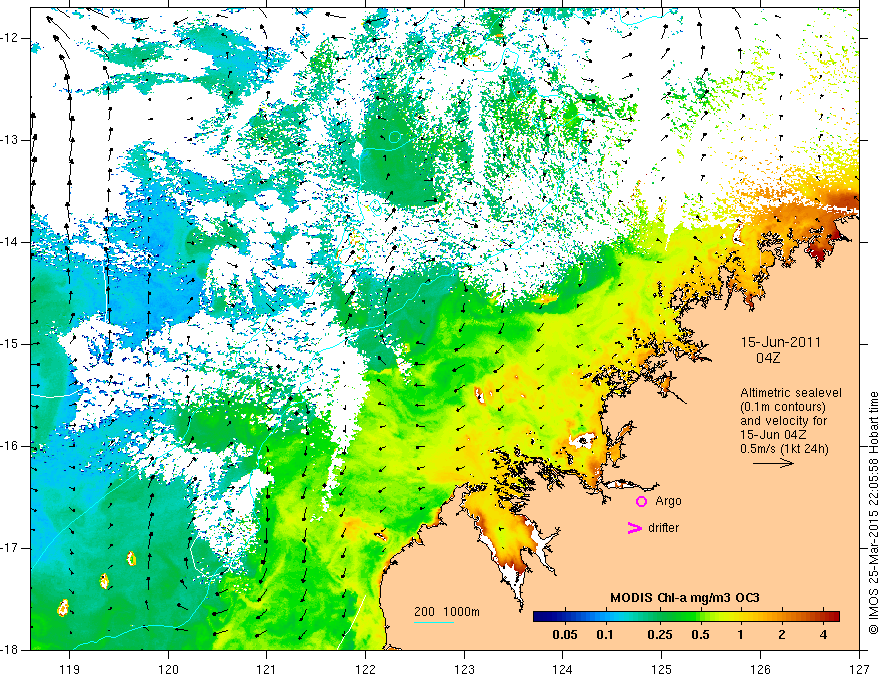Click the 'drifter' legend label

tap(663, 528)
